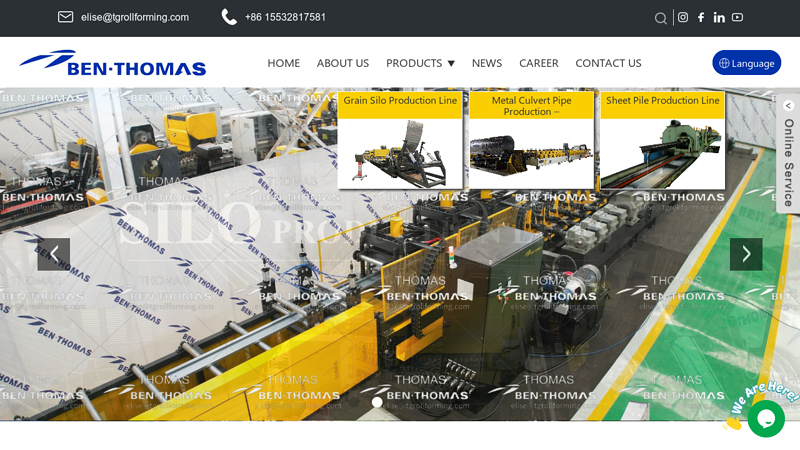The height and width of the screenshot is (450, 800).
Task: Click the phone handset icon
Action: point(229,17)
